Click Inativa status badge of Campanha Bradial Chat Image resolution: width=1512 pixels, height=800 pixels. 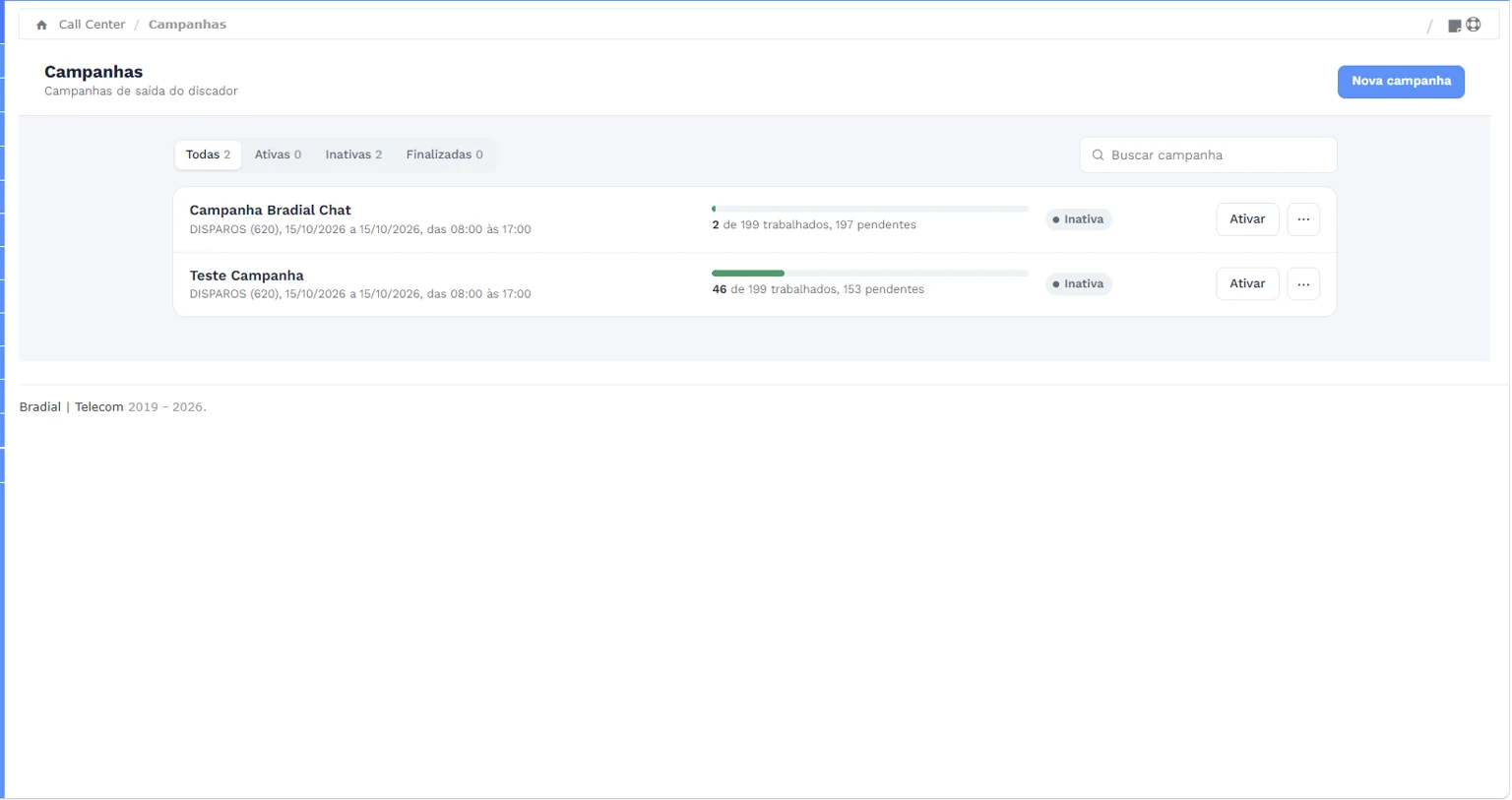pos(1078,219)
